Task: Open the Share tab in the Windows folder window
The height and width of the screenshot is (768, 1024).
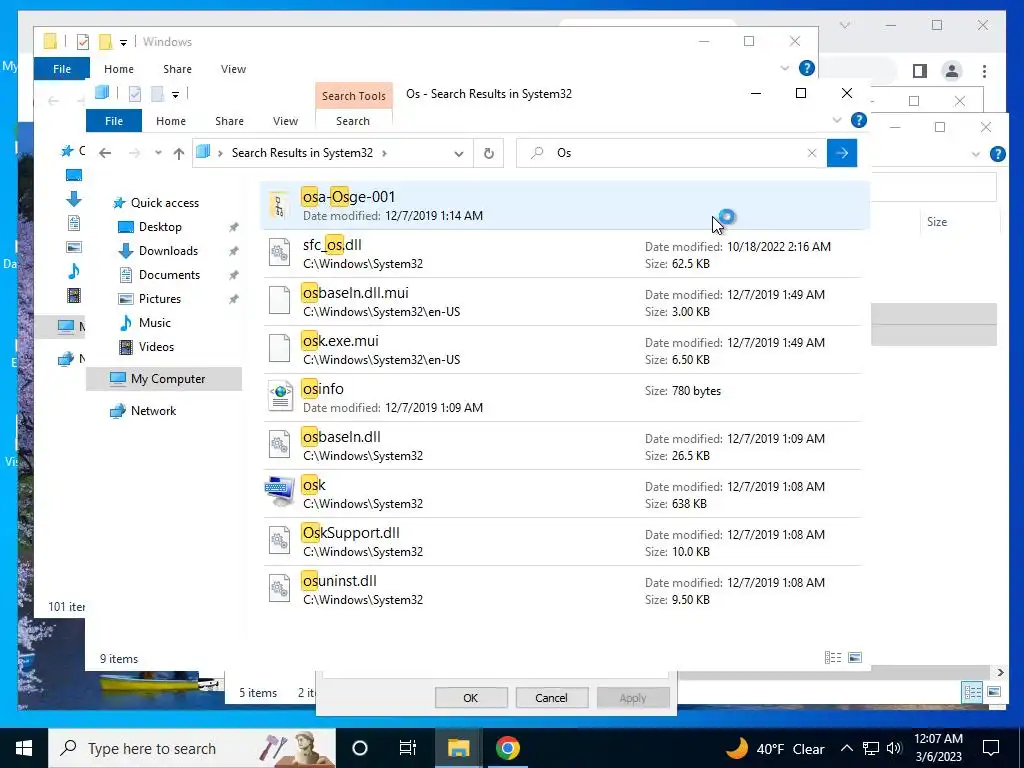Action: pyautogui.click(x=178, y=69)
